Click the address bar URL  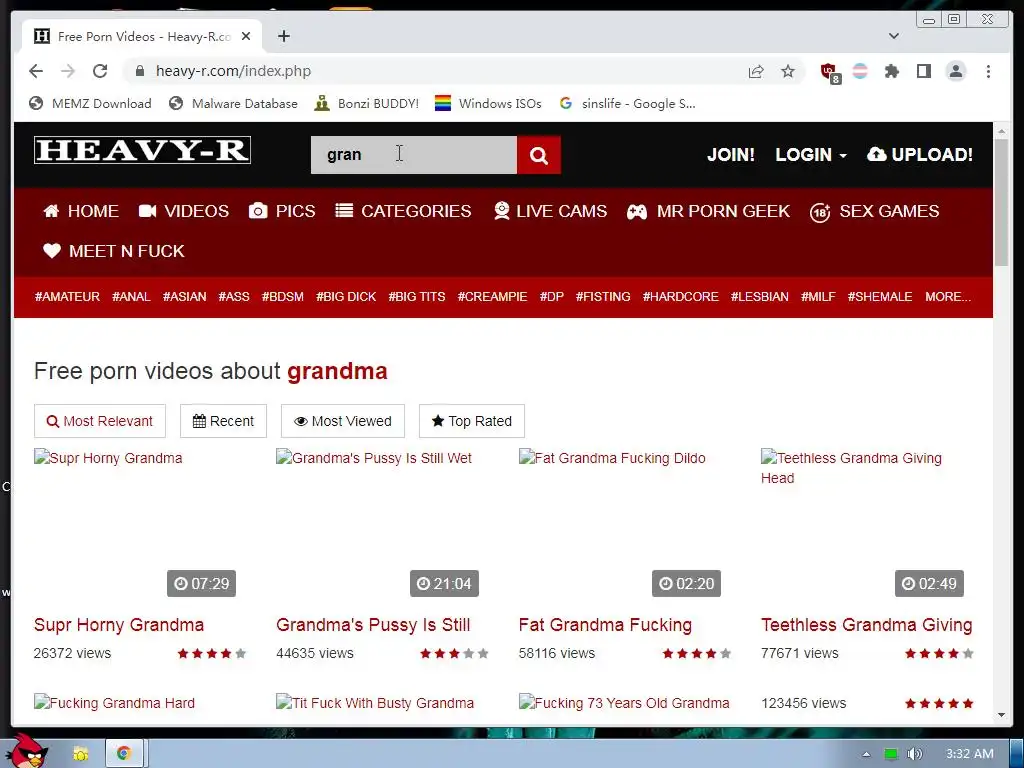[233, 71]
